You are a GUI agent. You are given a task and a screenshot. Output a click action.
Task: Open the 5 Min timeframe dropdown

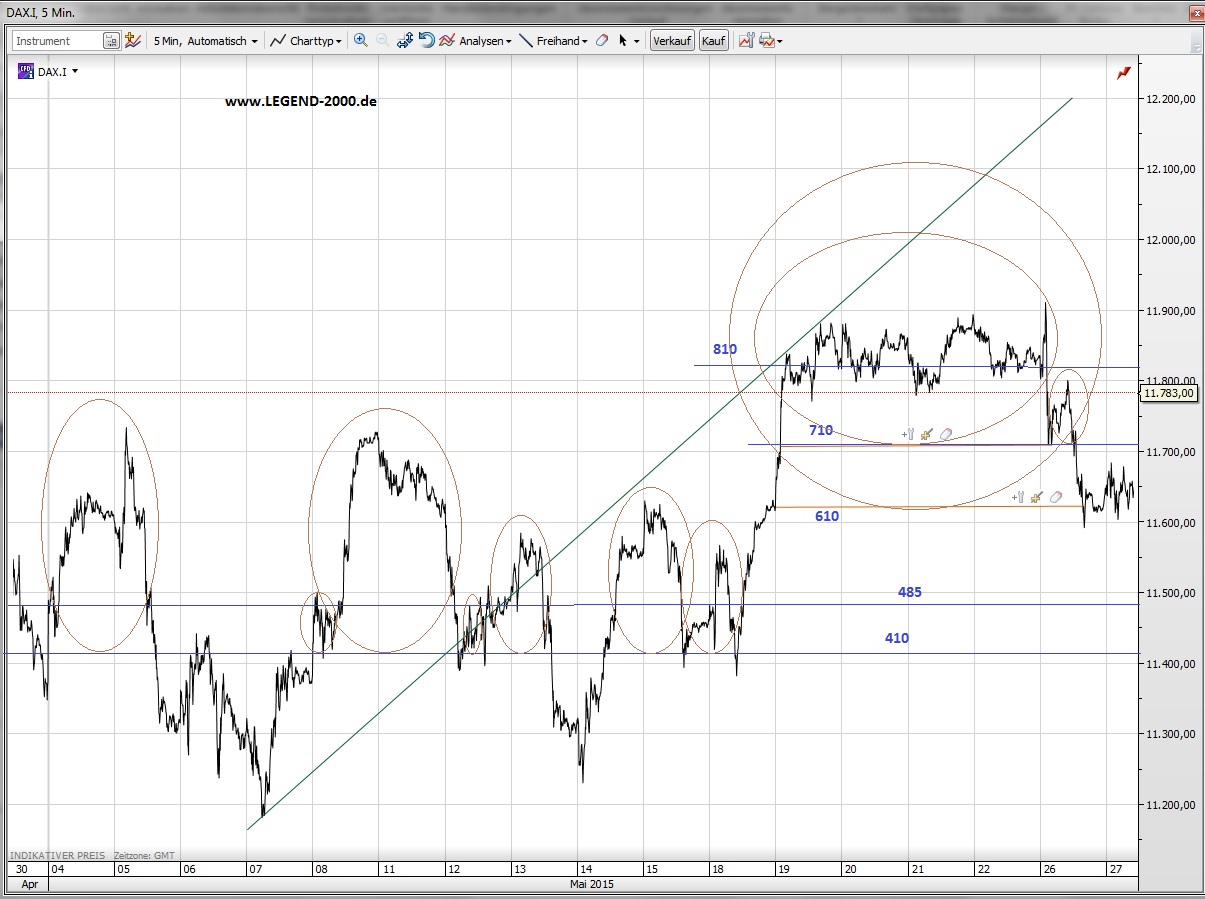pos(205,40)
